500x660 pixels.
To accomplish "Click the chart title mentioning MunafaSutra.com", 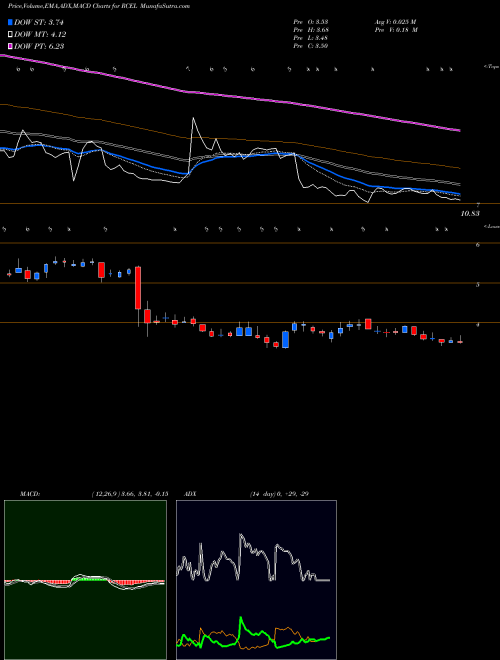I will [98, 6].
